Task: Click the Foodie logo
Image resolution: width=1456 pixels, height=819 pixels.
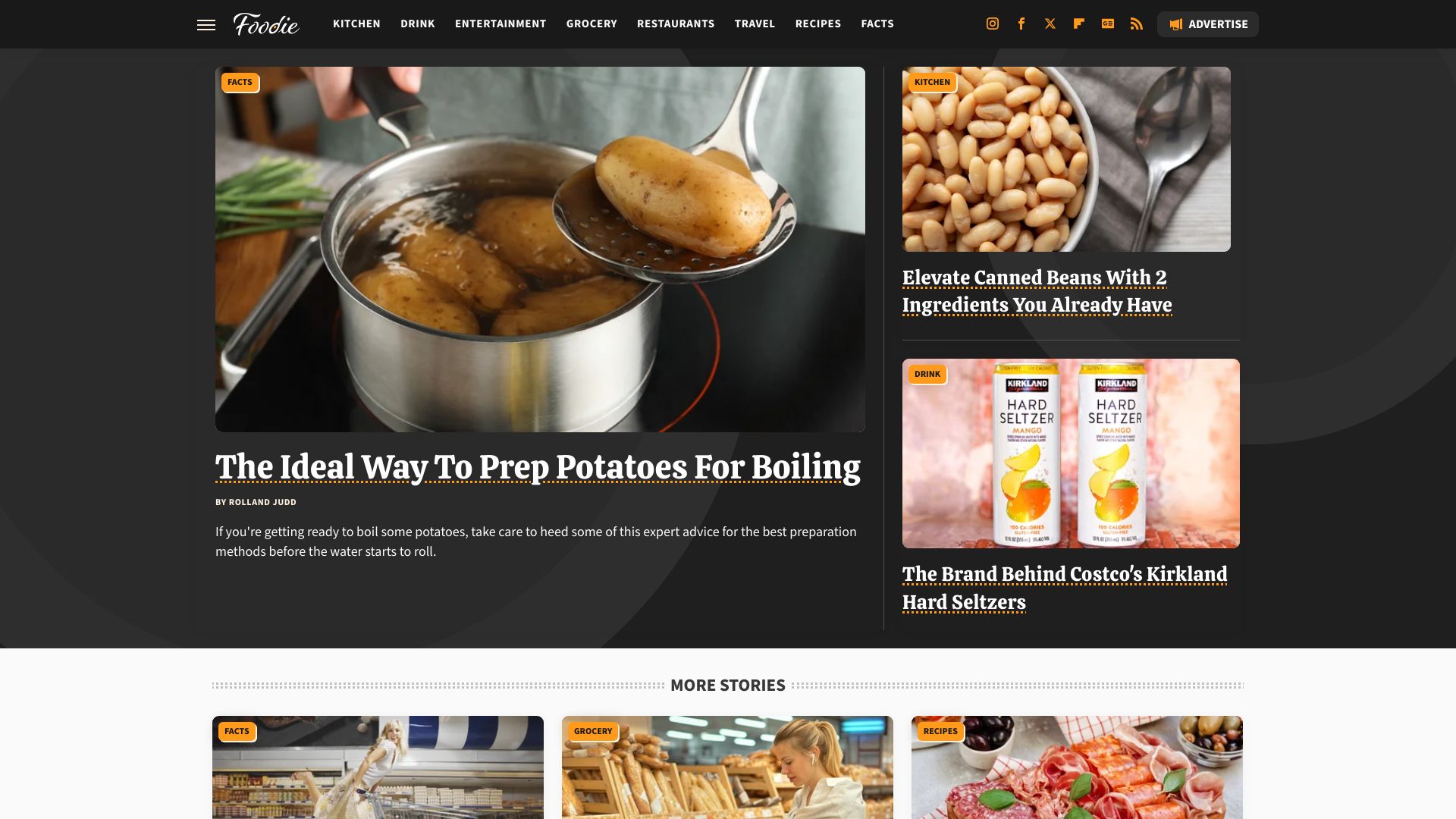Action: 266,24
